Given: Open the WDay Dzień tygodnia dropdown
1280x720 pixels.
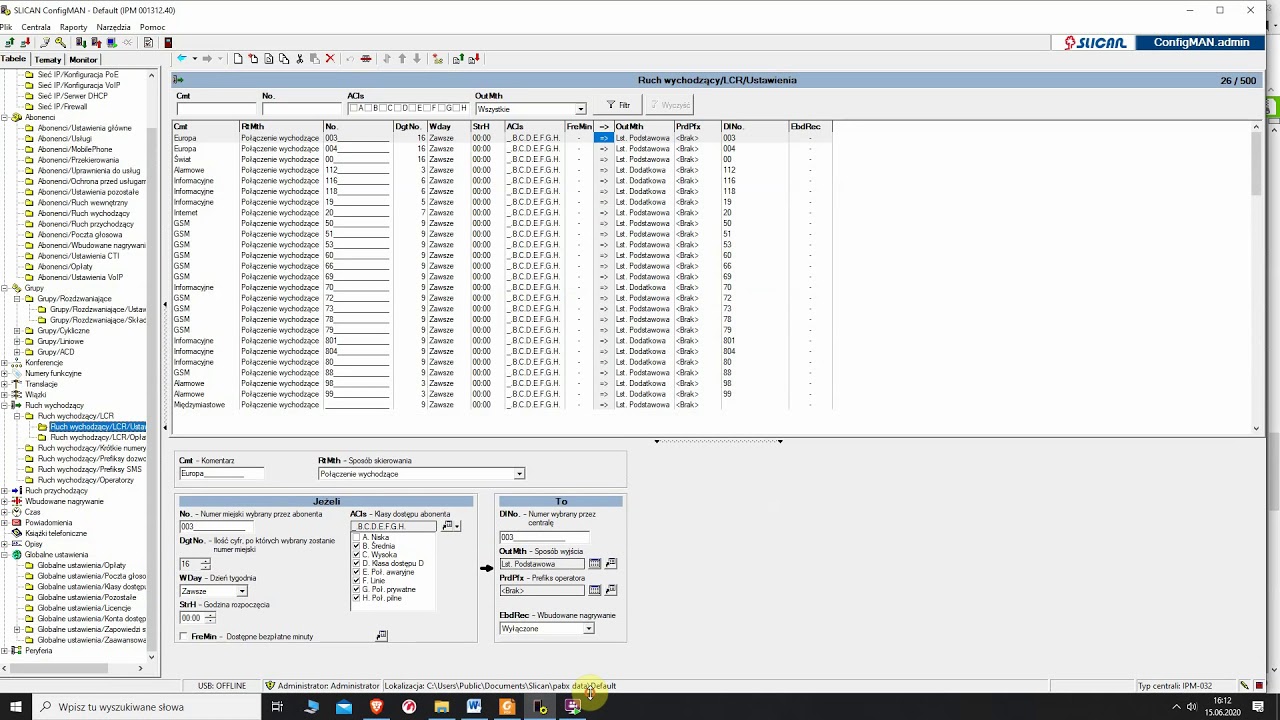Looking at the screenshot, I should tap(241, 591).
